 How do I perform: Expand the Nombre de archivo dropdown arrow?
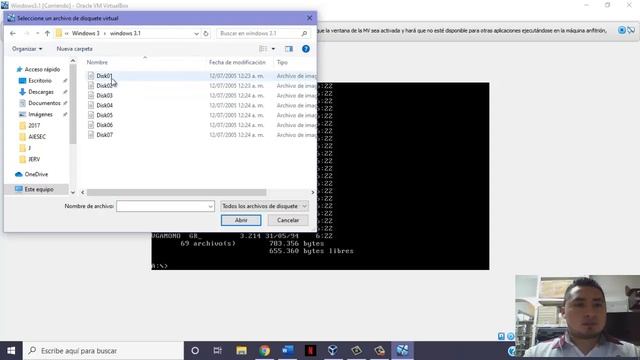point(211,207)
